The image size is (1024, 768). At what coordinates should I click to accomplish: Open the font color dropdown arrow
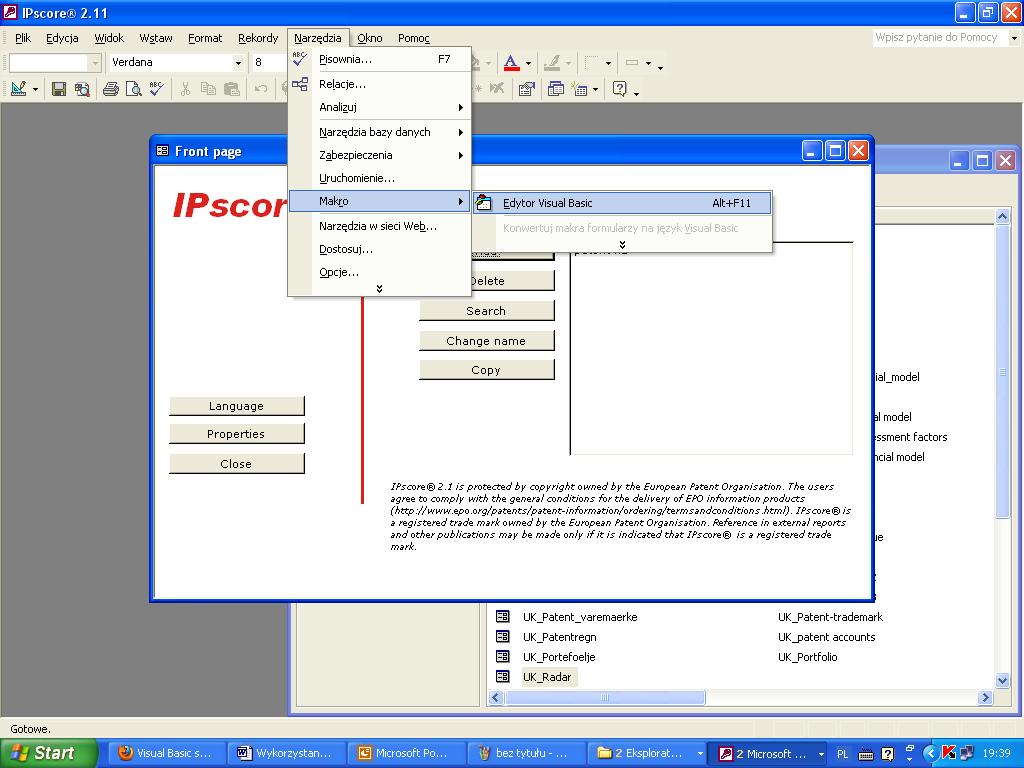(x=528, y=63)
